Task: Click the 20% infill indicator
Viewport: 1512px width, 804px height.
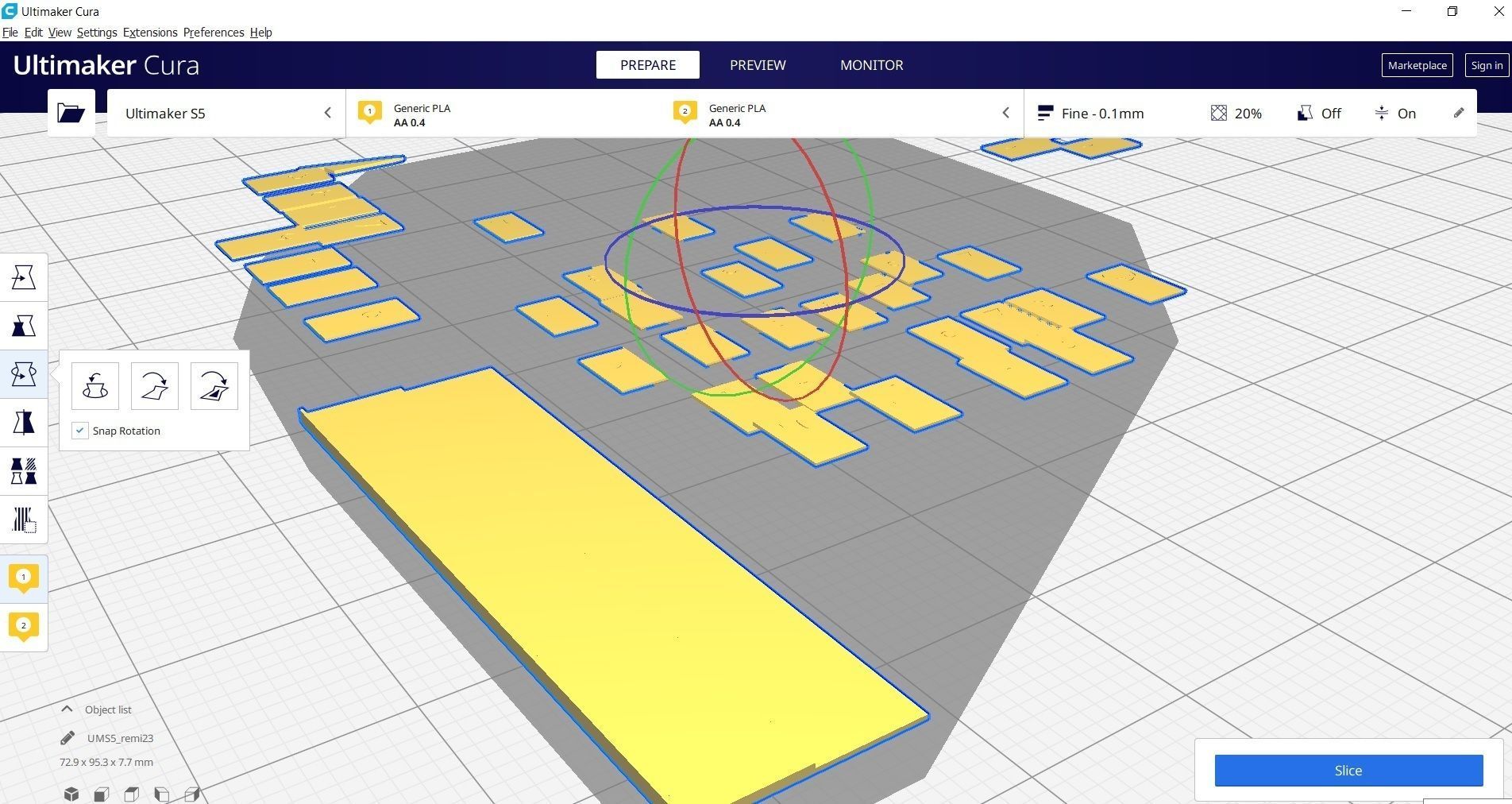Action: click(1236, 114)
